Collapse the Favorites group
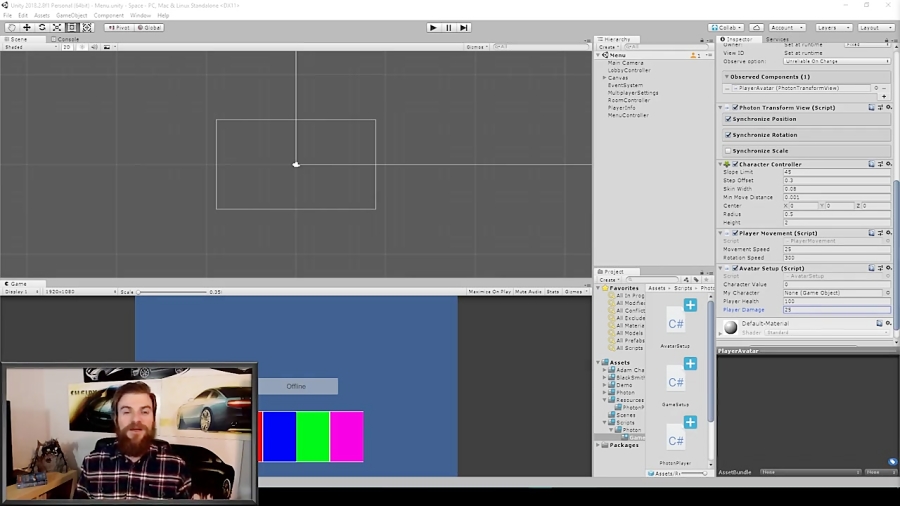Image resolution: width=900 pixels, height=506 pixels. [x=599, y=288]
